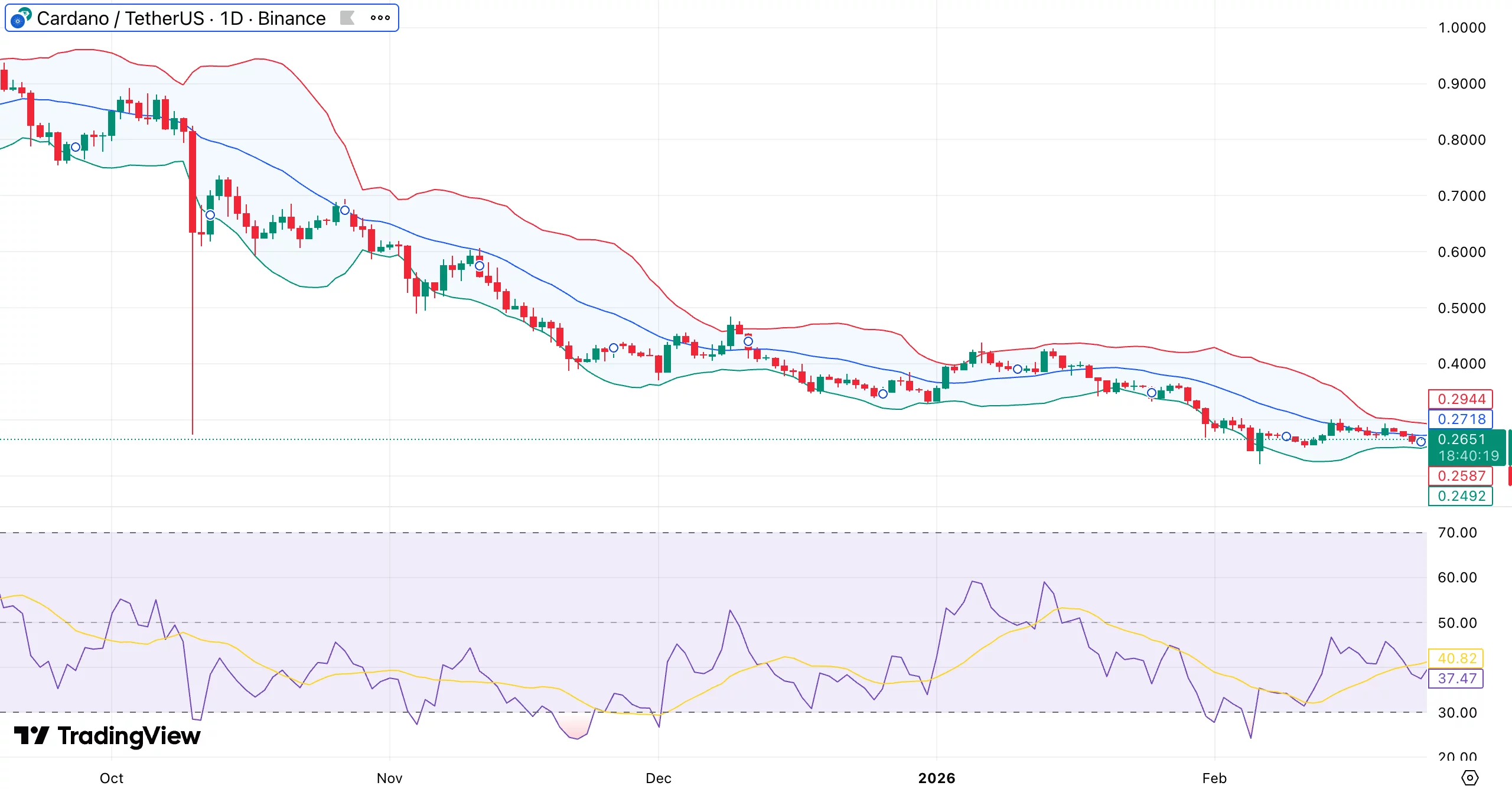Select the lower Bollinger Band price label 0.2492

(x=1462, y=497)
